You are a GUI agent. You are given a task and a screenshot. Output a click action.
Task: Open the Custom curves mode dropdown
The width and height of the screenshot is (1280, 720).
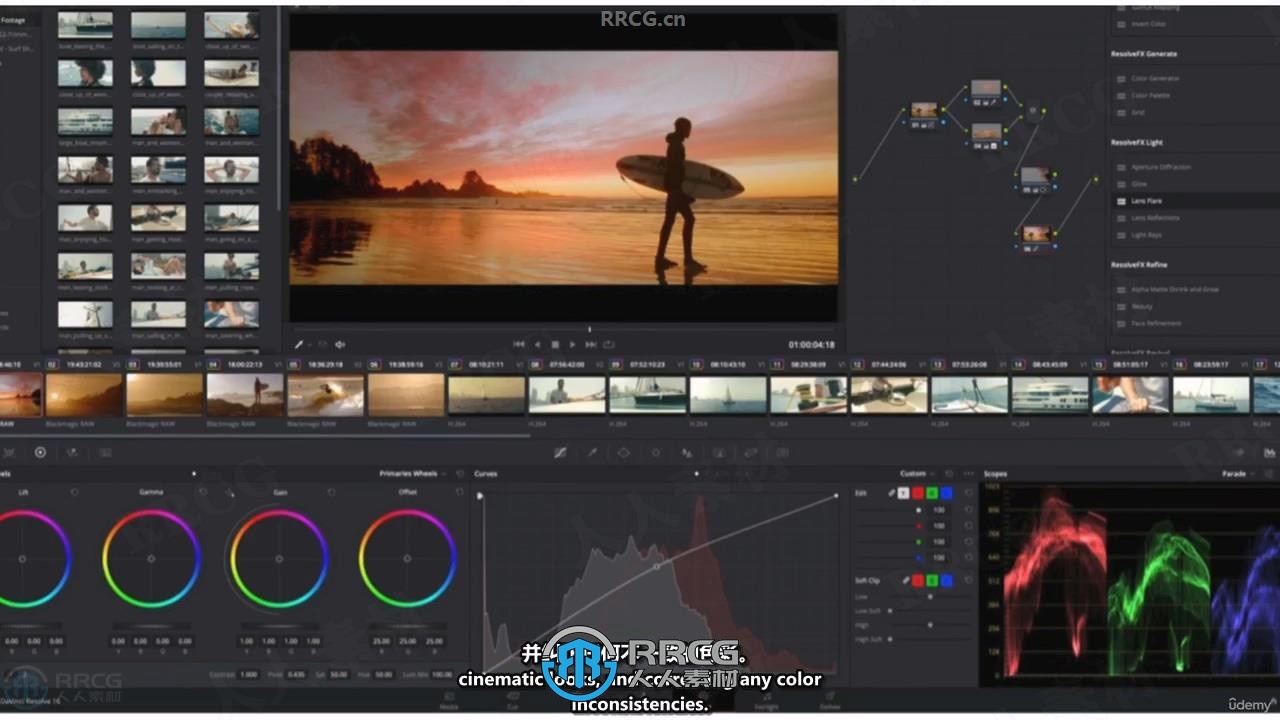916,473
